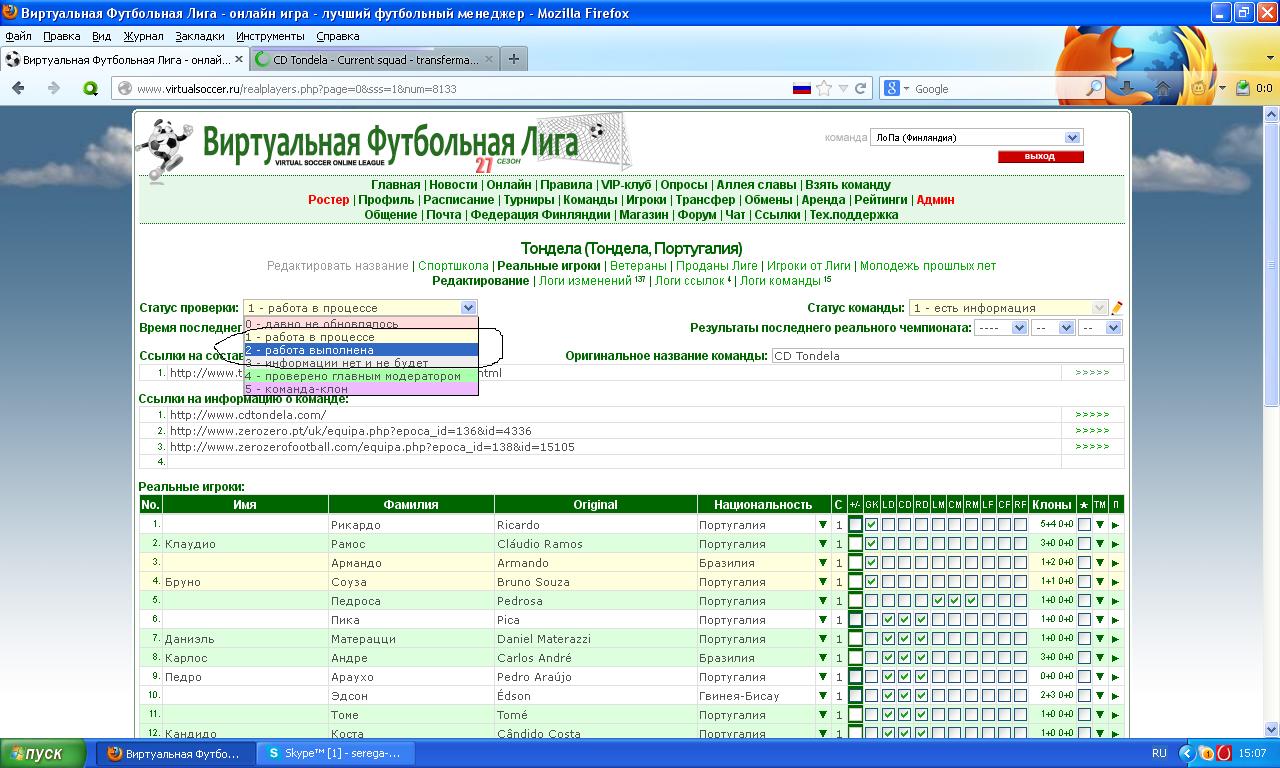1280x768 pixels.
Task: Open the Инструменты menu
Action: tap(270, 36)
